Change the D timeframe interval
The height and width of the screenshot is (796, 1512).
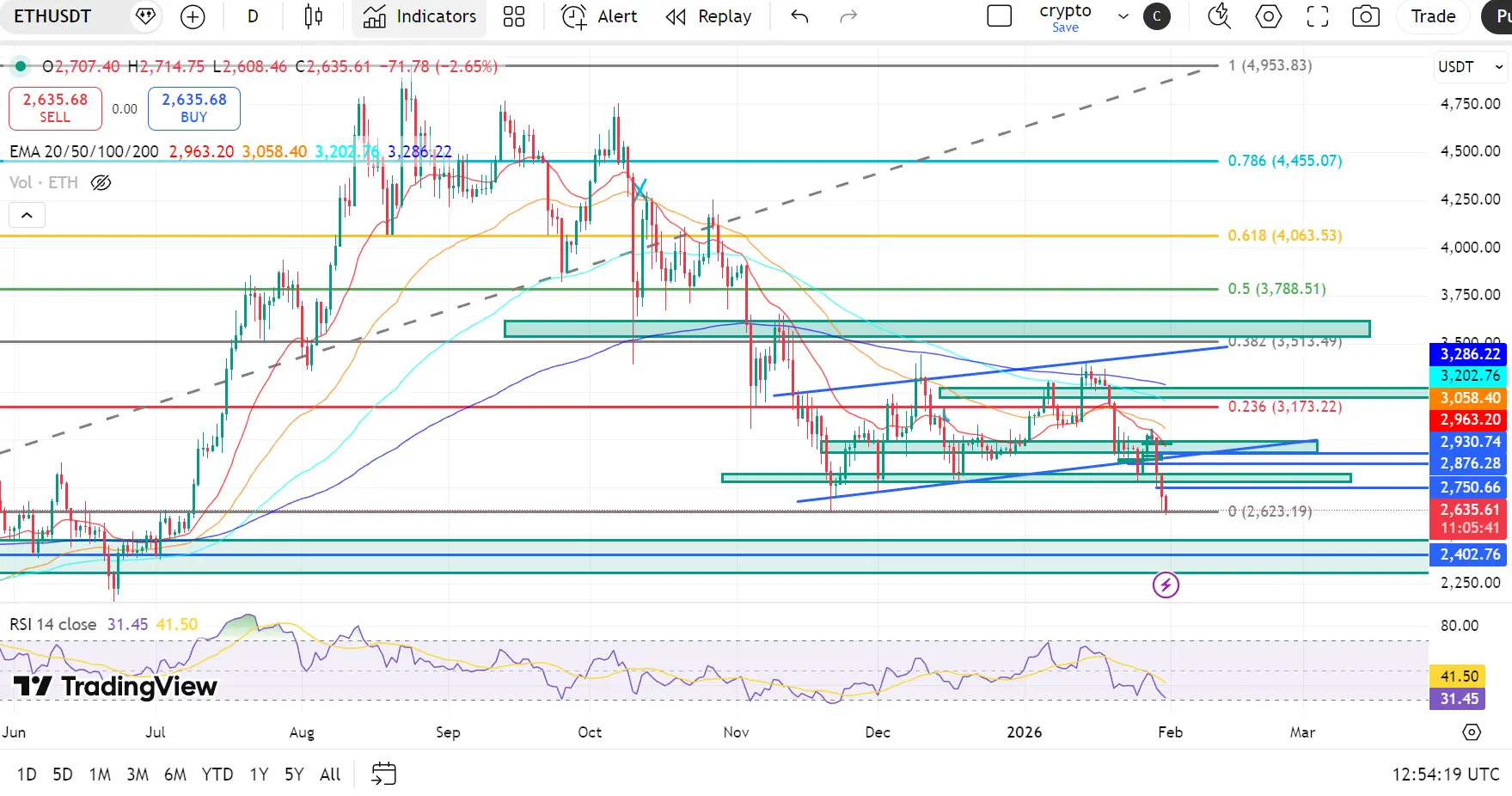pyautogui.click(x=253, y=16)
